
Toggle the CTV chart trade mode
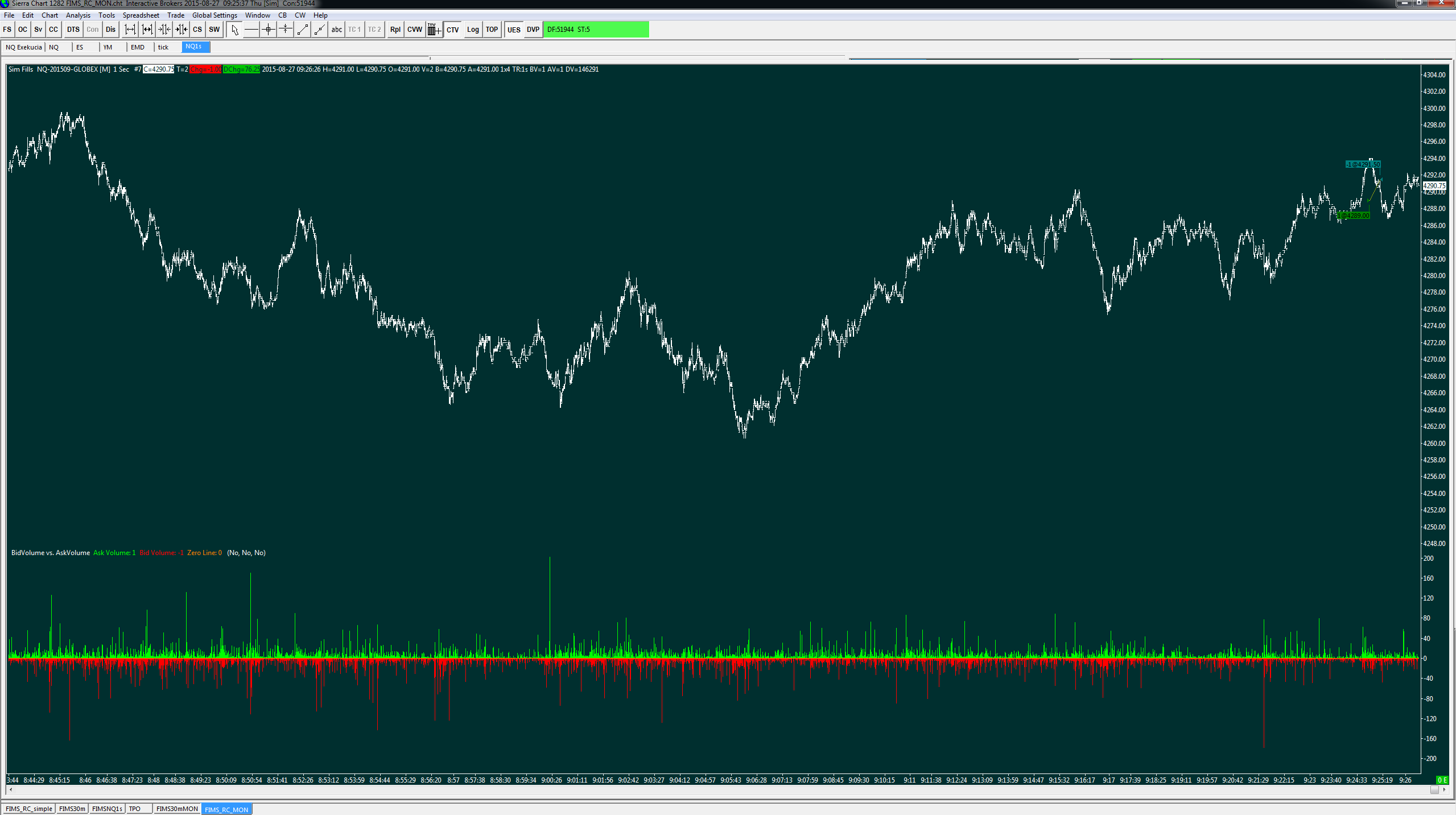pos(452,30)
